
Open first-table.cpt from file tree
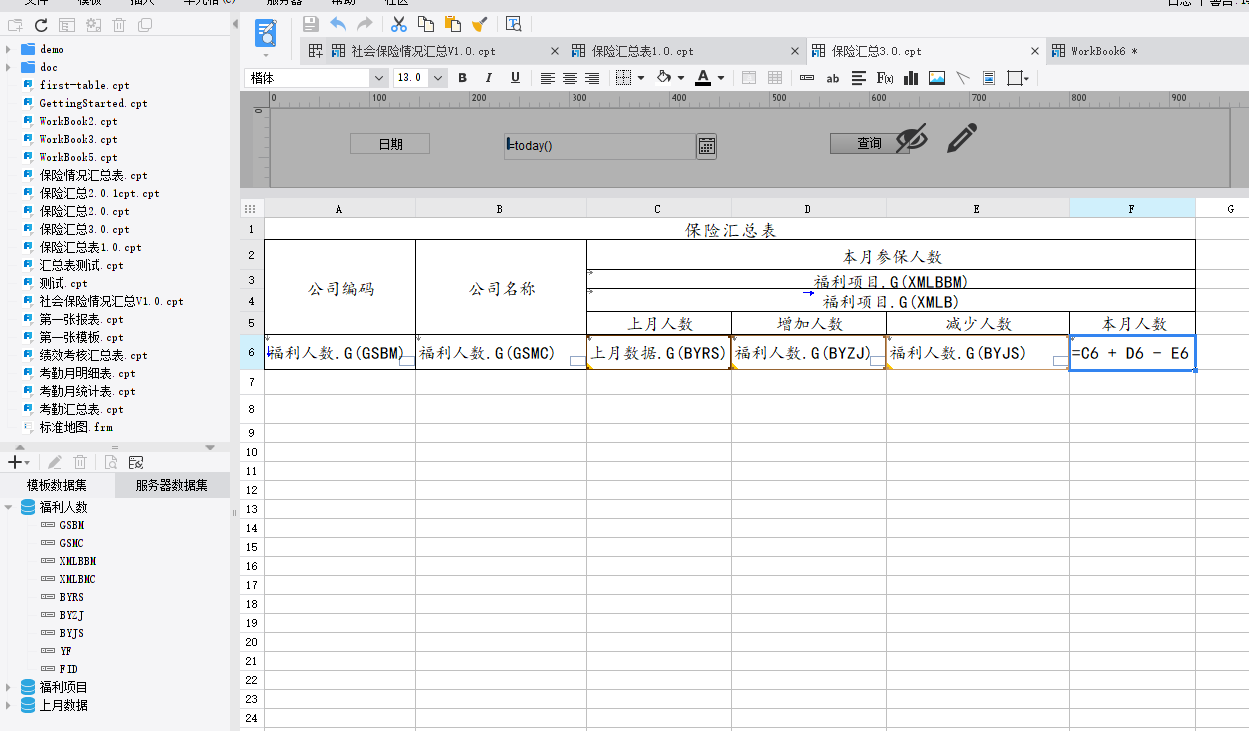[84, 85]
